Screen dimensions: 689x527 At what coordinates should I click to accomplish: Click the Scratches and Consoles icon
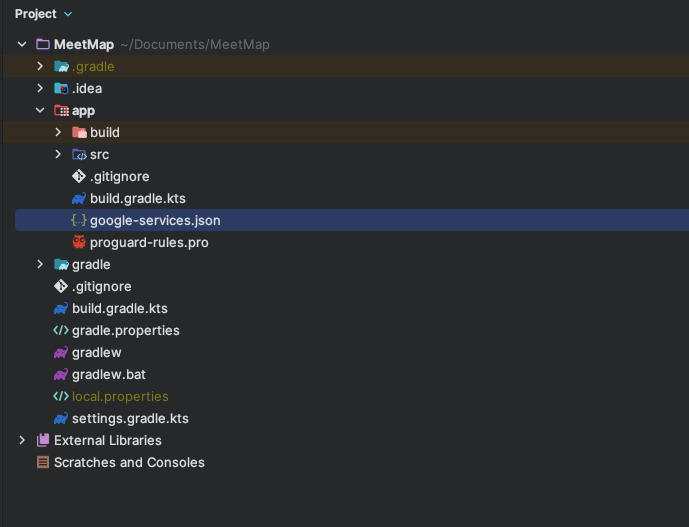43,462
